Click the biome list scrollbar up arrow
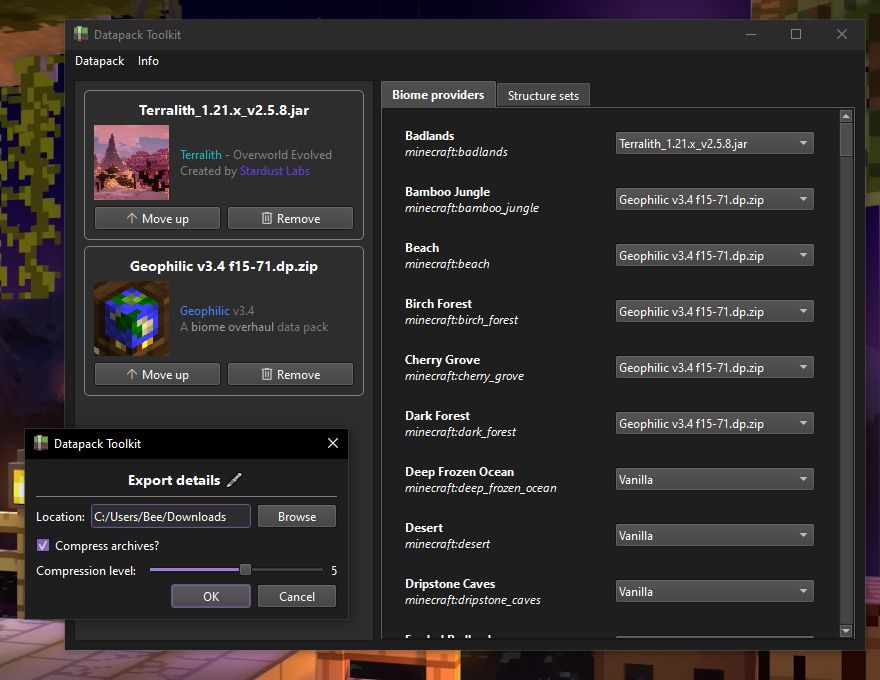Viewport: 880px width, 680px height. pyautogui.click(x=846, y=116)
